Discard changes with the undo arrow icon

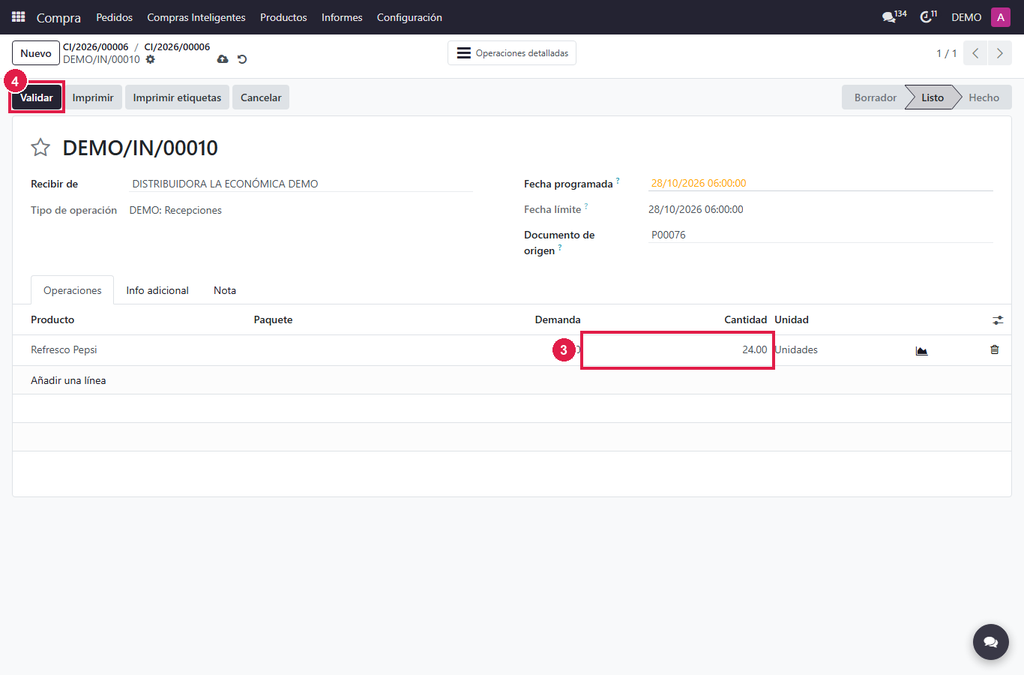[242, 59]
